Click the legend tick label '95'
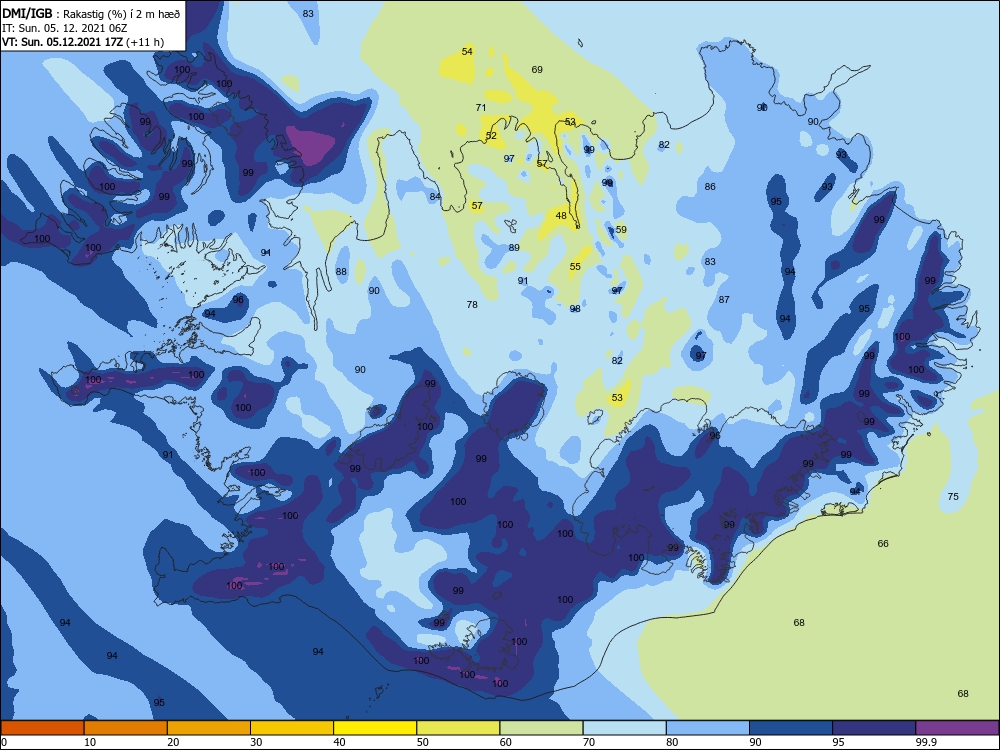 click(x=838, y=742)
